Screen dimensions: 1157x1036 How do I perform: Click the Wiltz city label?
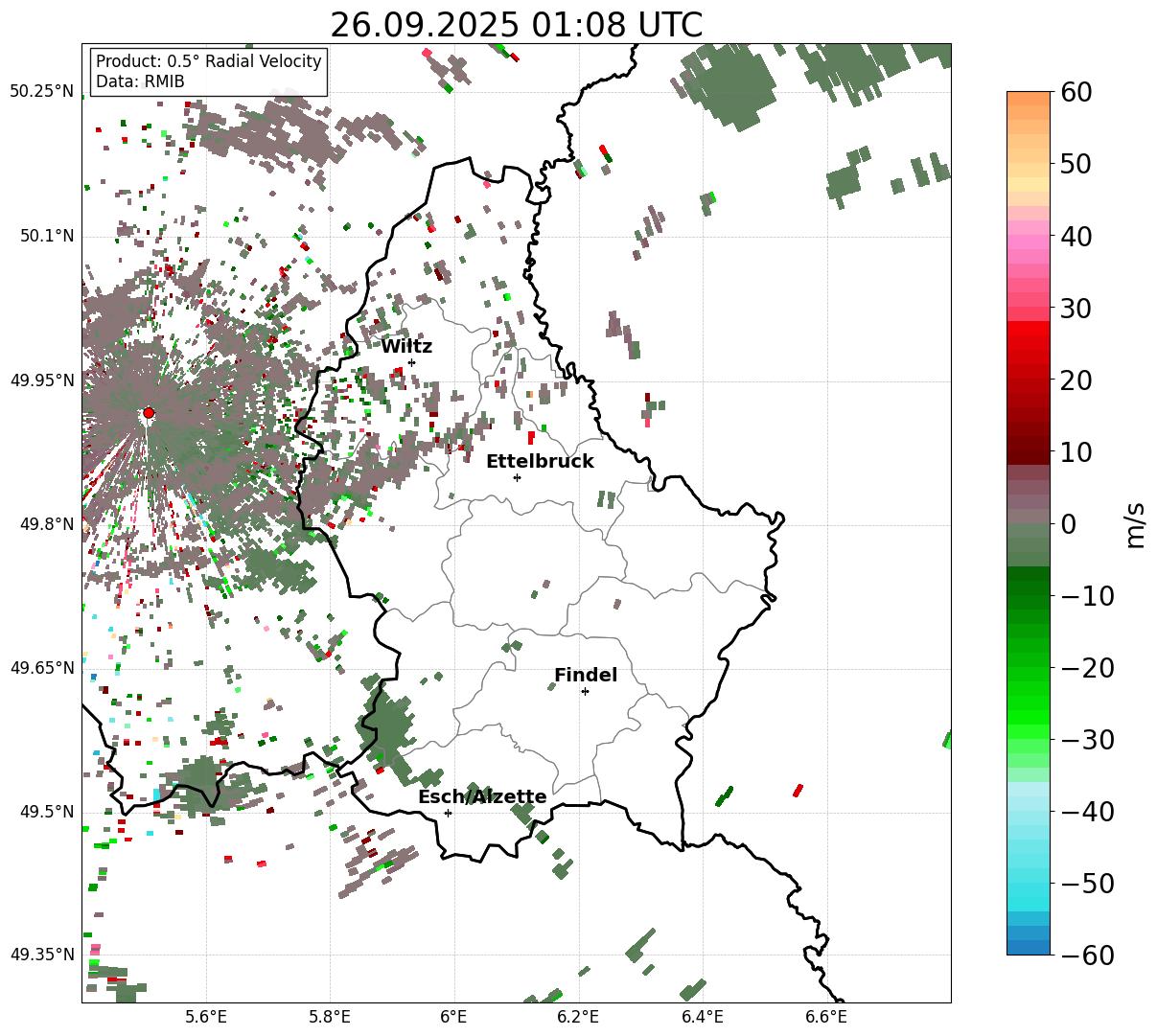tap(406, 347)
